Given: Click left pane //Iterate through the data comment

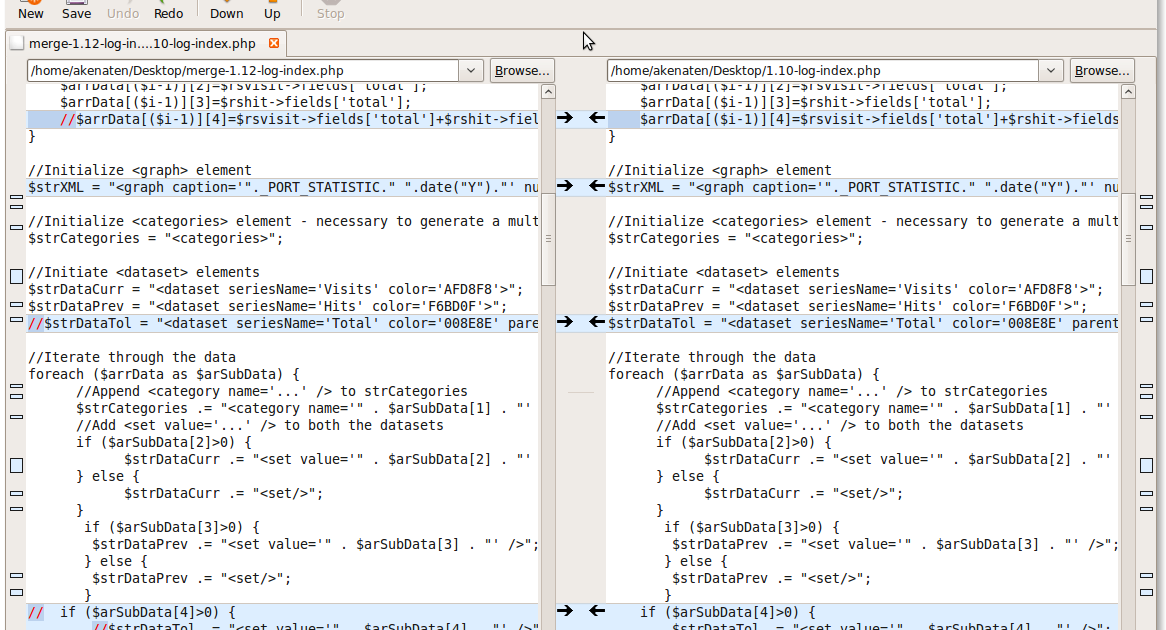Looking at the screenshot, I should click(x=132, y=358).
